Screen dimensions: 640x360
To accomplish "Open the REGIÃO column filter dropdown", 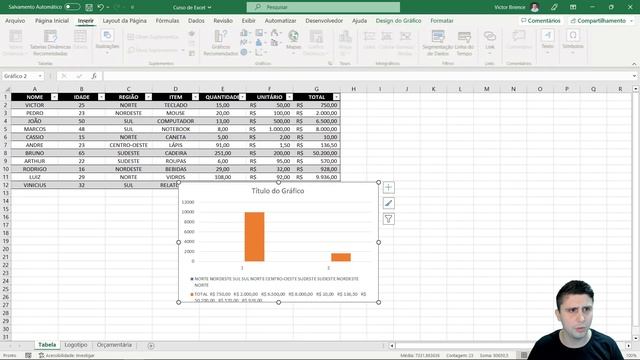I will tap(148, 97).
